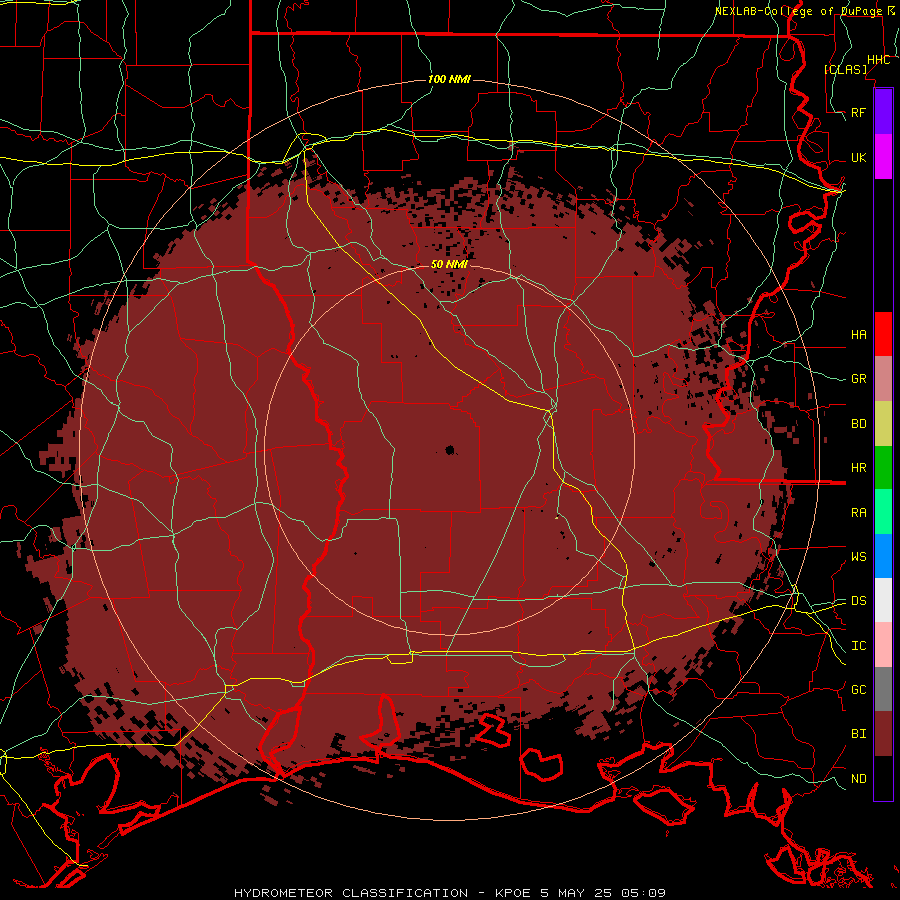Click the magenta UK color swatch
Screen dimensions: 900x900
tap(883, 157)
